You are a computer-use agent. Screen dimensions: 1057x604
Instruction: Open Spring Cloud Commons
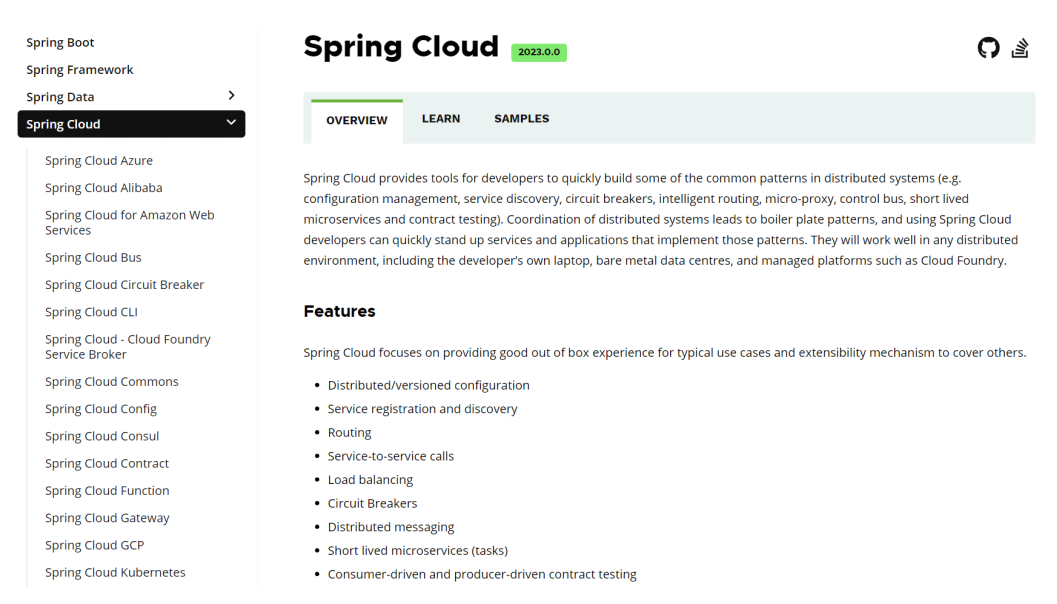coord(112,382)
